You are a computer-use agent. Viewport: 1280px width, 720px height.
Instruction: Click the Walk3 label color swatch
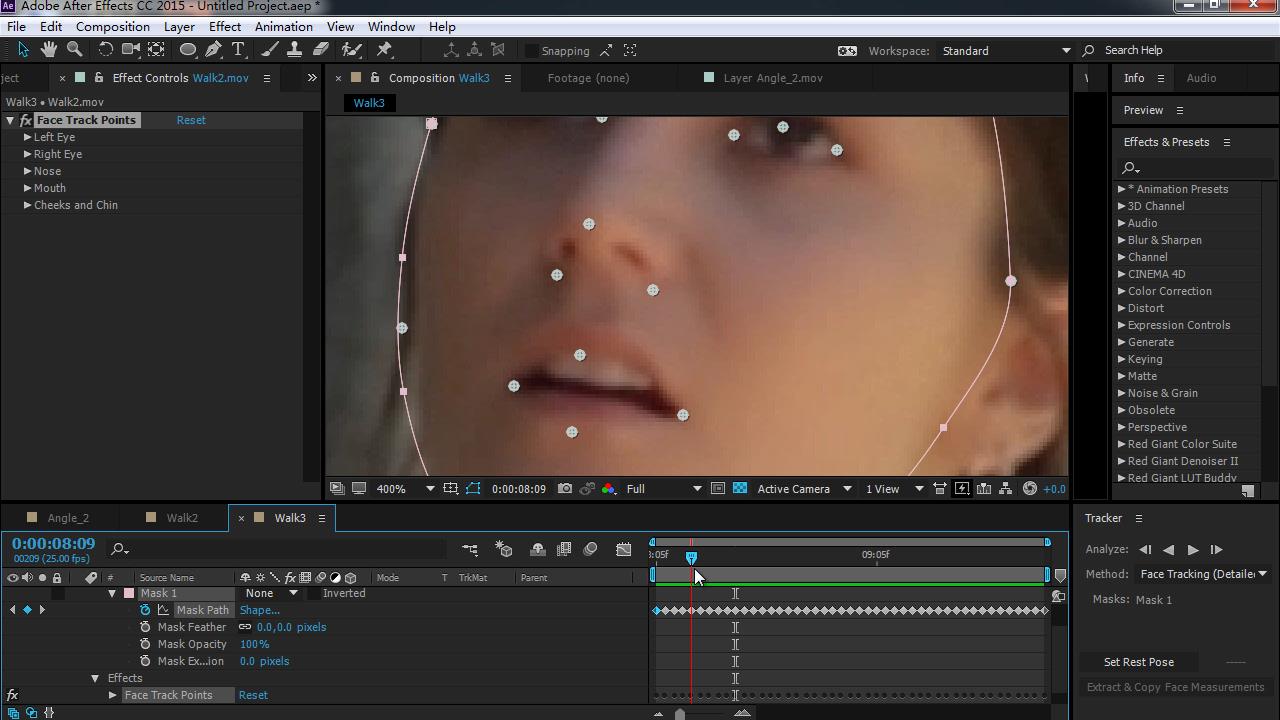[x=259, y=518]
